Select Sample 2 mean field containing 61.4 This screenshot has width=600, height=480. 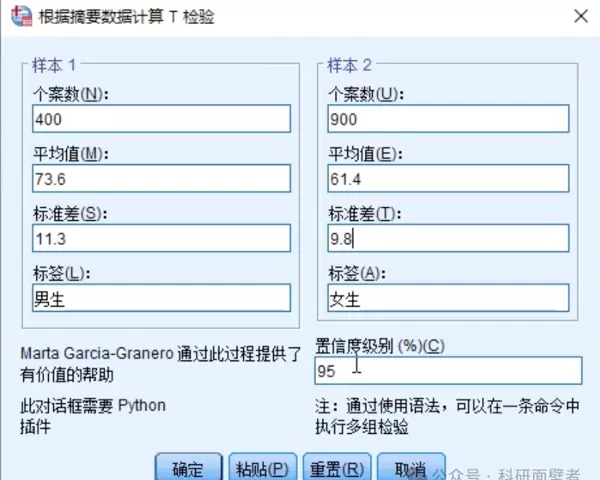click(447, 179)
